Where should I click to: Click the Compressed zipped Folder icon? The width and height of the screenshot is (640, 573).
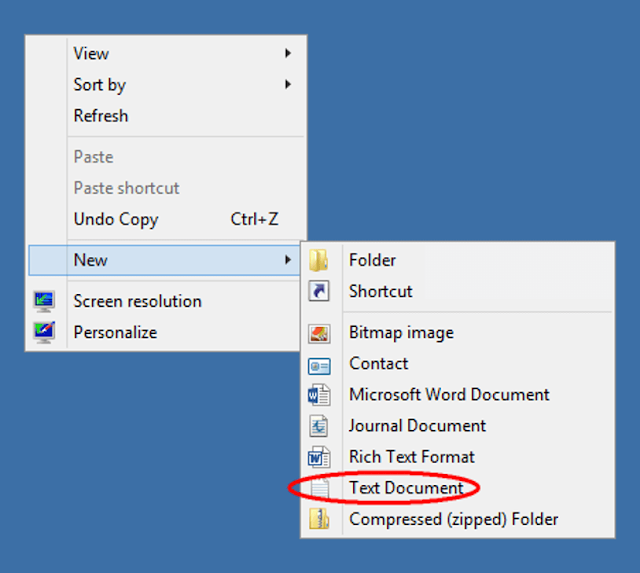click(x=319, y=519)
